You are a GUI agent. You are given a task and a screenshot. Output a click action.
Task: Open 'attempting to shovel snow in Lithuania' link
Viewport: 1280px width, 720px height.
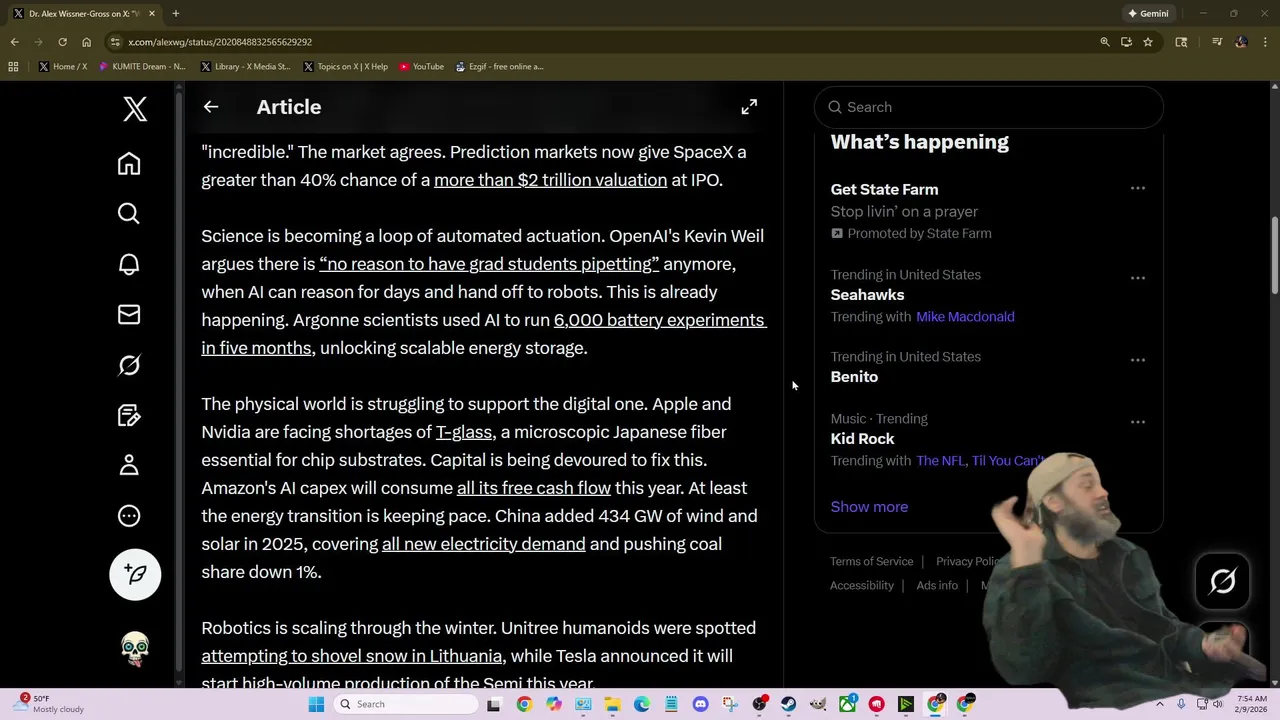click(x=352, y=656)
